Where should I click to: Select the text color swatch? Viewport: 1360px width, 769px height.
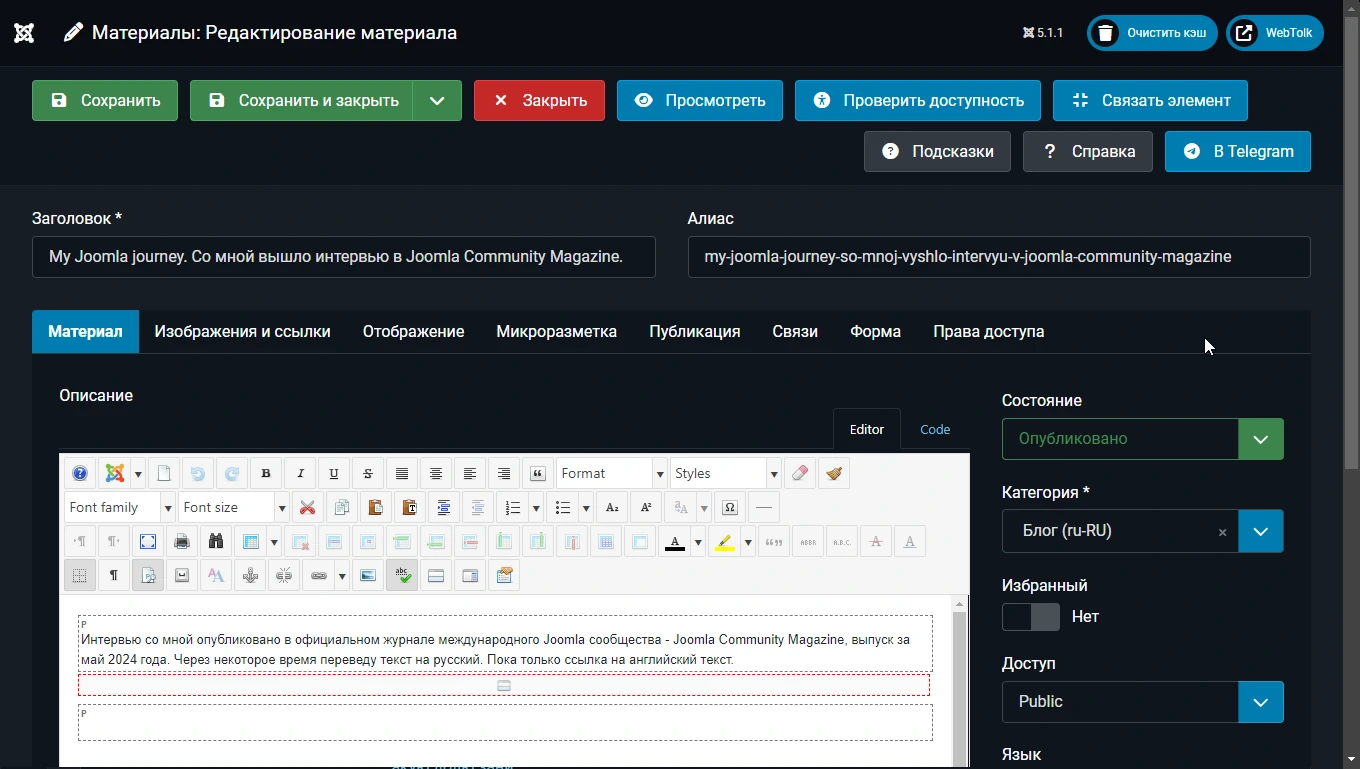tap(675, 542)
